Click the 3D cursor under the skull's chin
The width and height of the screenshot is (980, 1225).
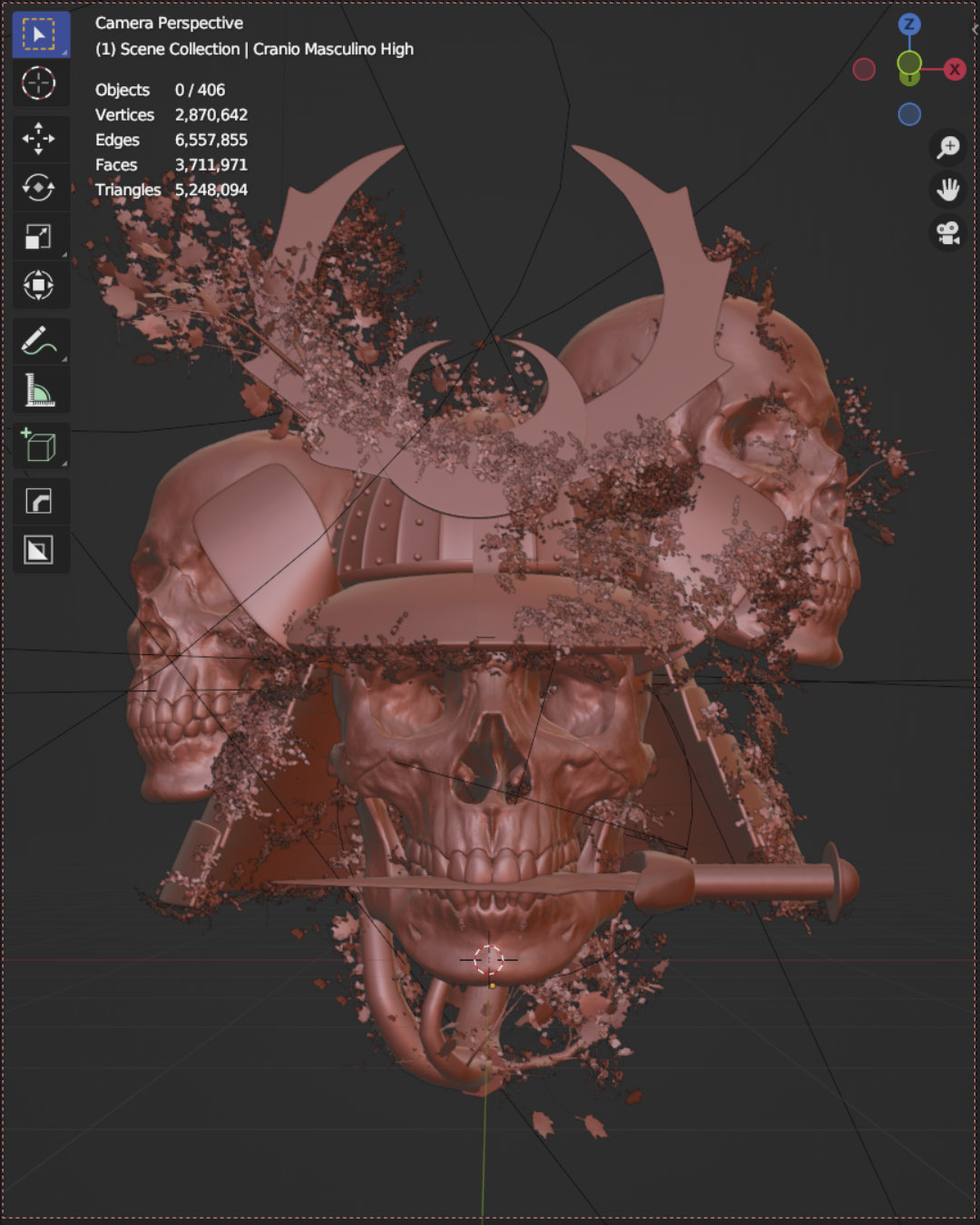point(489,959)
